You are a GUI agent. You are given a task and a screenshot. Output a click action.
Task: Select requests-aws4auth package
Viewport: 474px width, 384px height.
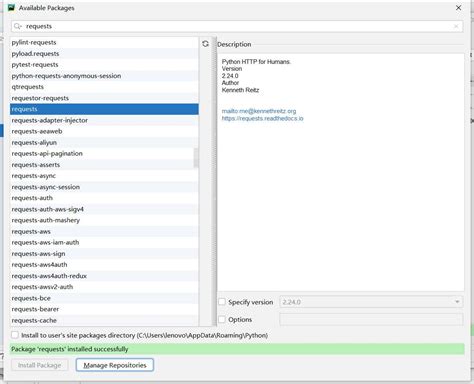point(104,265)
